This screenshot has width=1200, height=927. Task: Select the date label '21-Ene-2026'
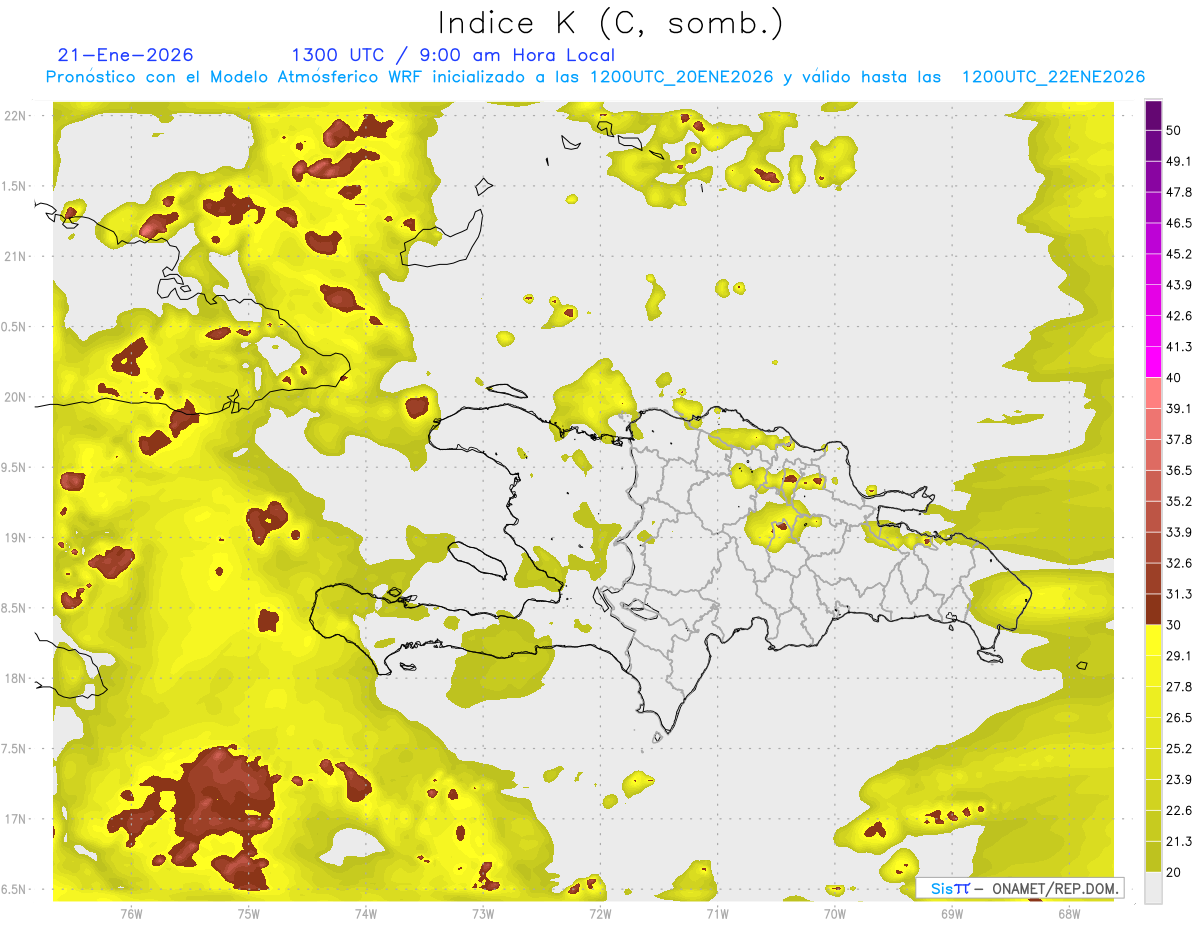tap(125, 55)
